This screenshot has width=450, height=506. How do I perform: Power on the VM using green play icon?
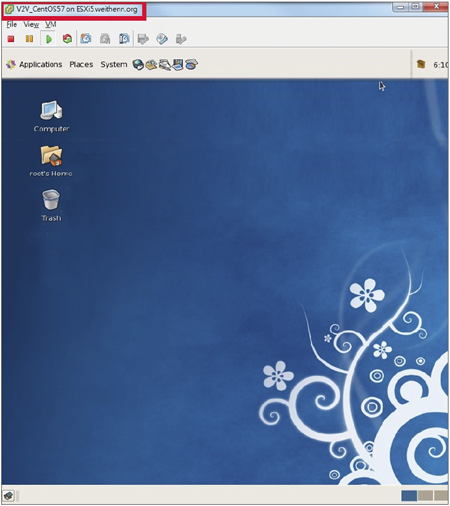point(49,39)
